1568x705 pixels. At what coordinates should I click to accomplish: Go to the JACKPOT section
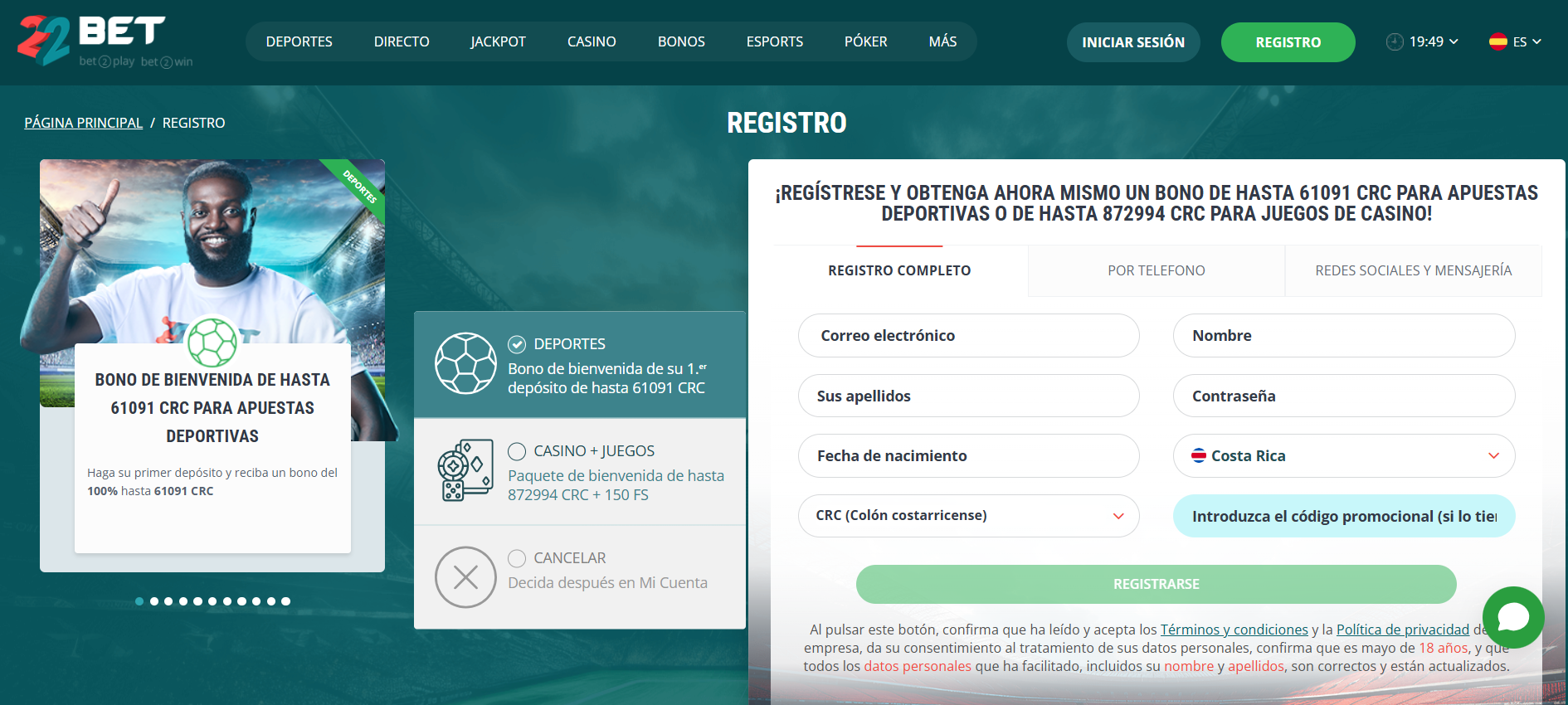coord(498,41)
